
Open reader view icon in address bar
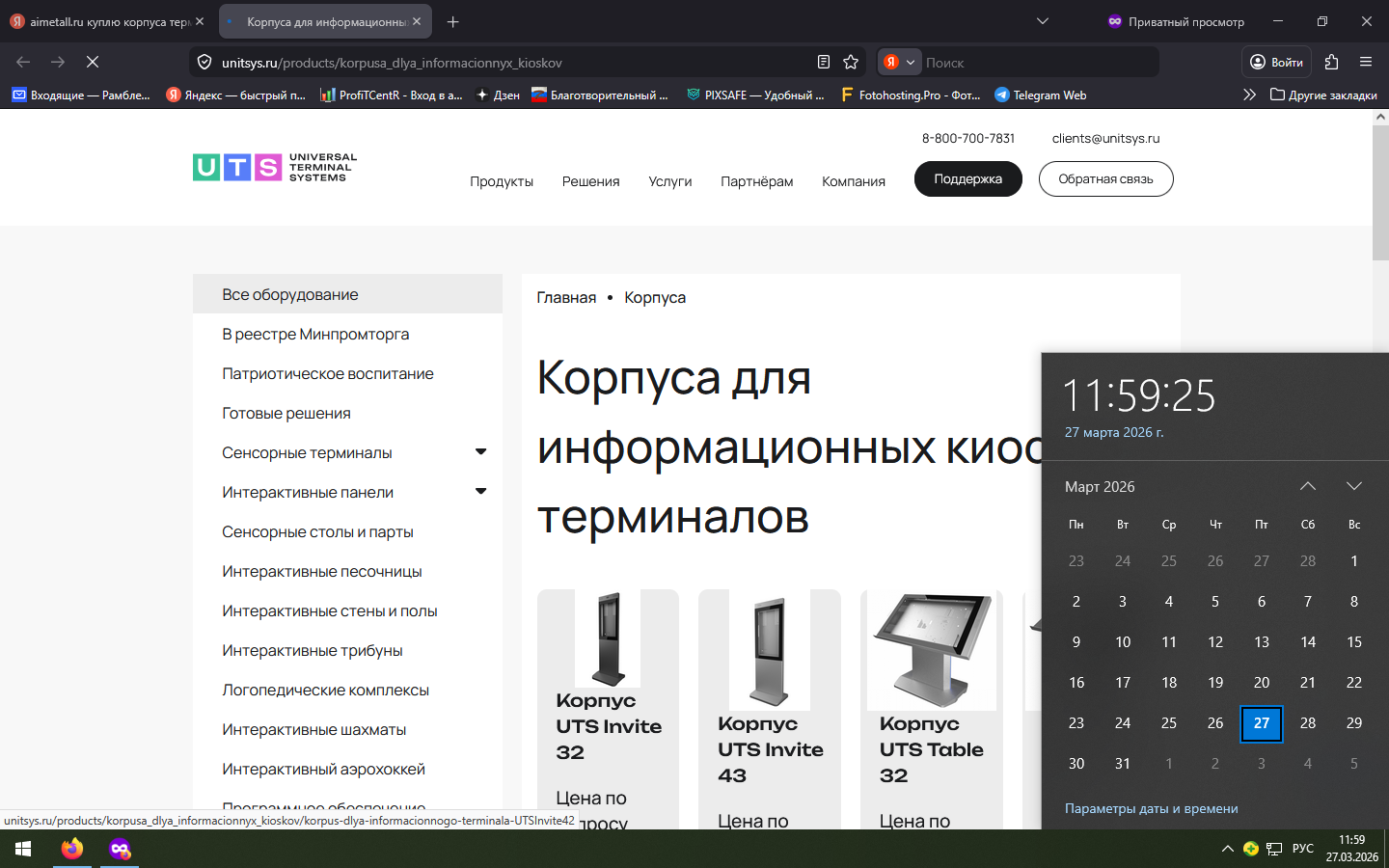click(824, 62)
